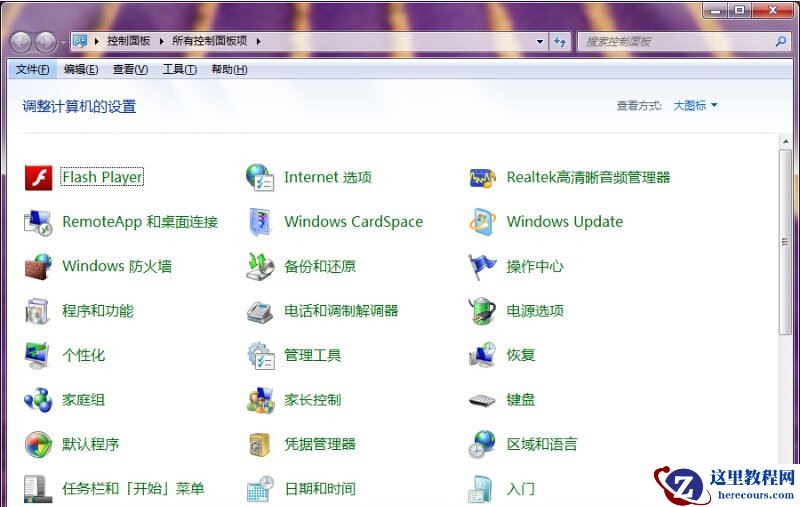Open the Windows CardSpace icon
This screenshot has height=507, width=800.
(x=260, y=222)
